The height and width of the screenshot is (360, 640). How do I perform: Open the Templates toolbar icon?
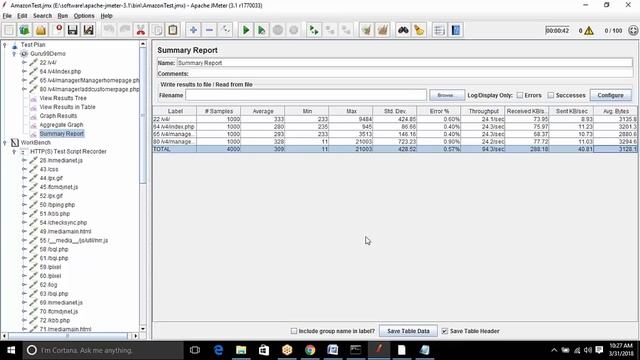(24, 30)
